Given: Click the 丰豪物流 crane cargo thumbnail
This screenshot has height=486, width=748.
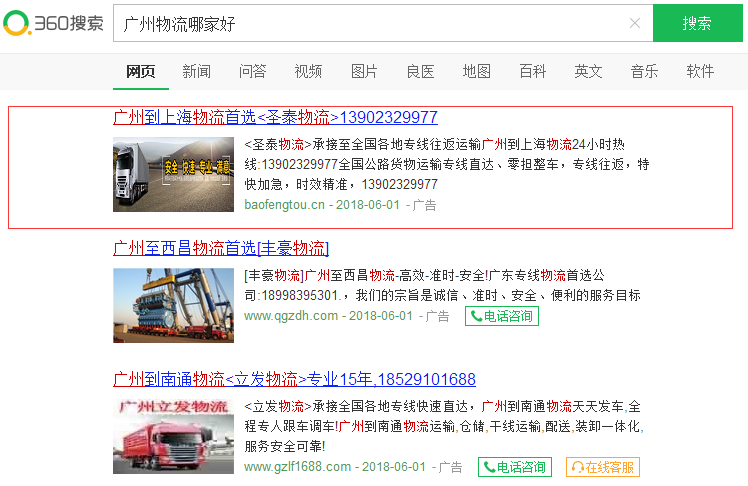Looking at the screenshot, I should click(173, 305).
